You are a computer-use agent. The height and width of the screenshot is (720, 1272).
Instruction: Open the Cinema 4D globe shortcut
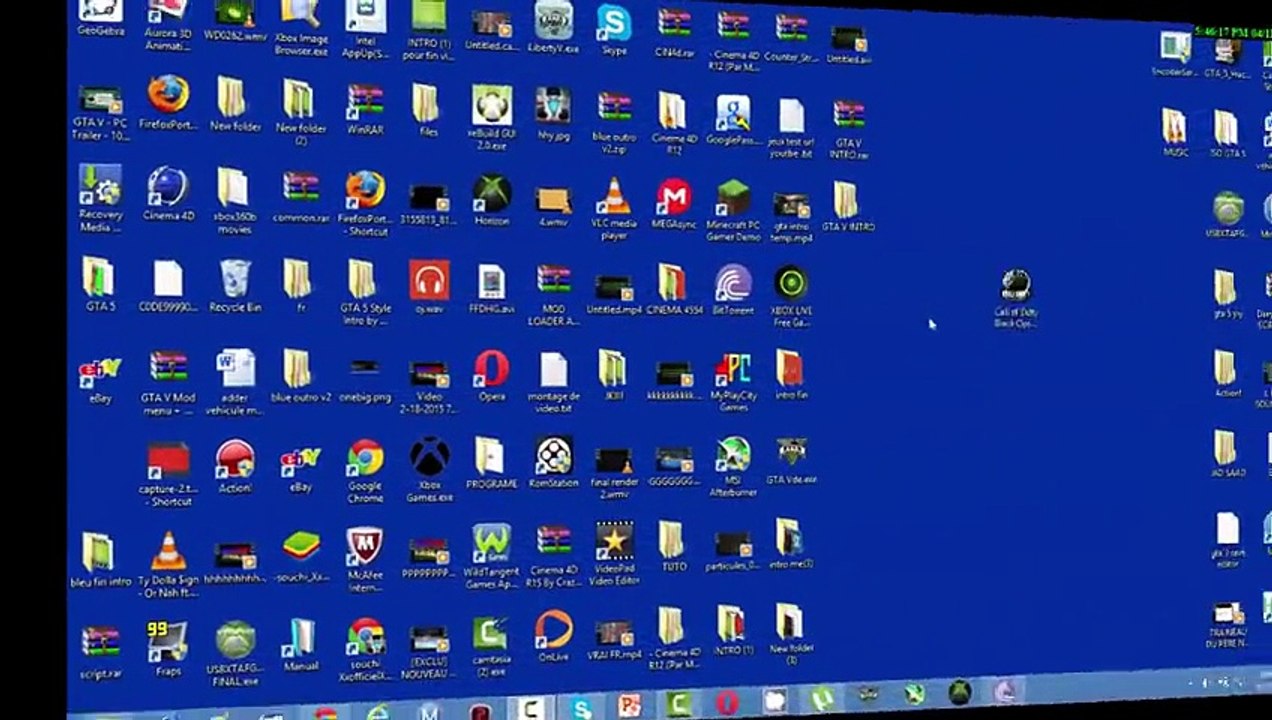pos(167,193)
